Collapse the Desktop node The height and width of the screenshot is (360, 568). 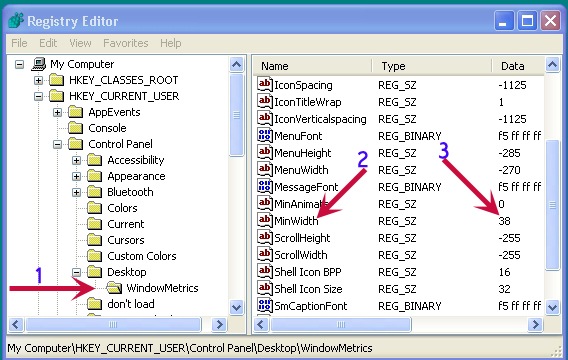76,272
